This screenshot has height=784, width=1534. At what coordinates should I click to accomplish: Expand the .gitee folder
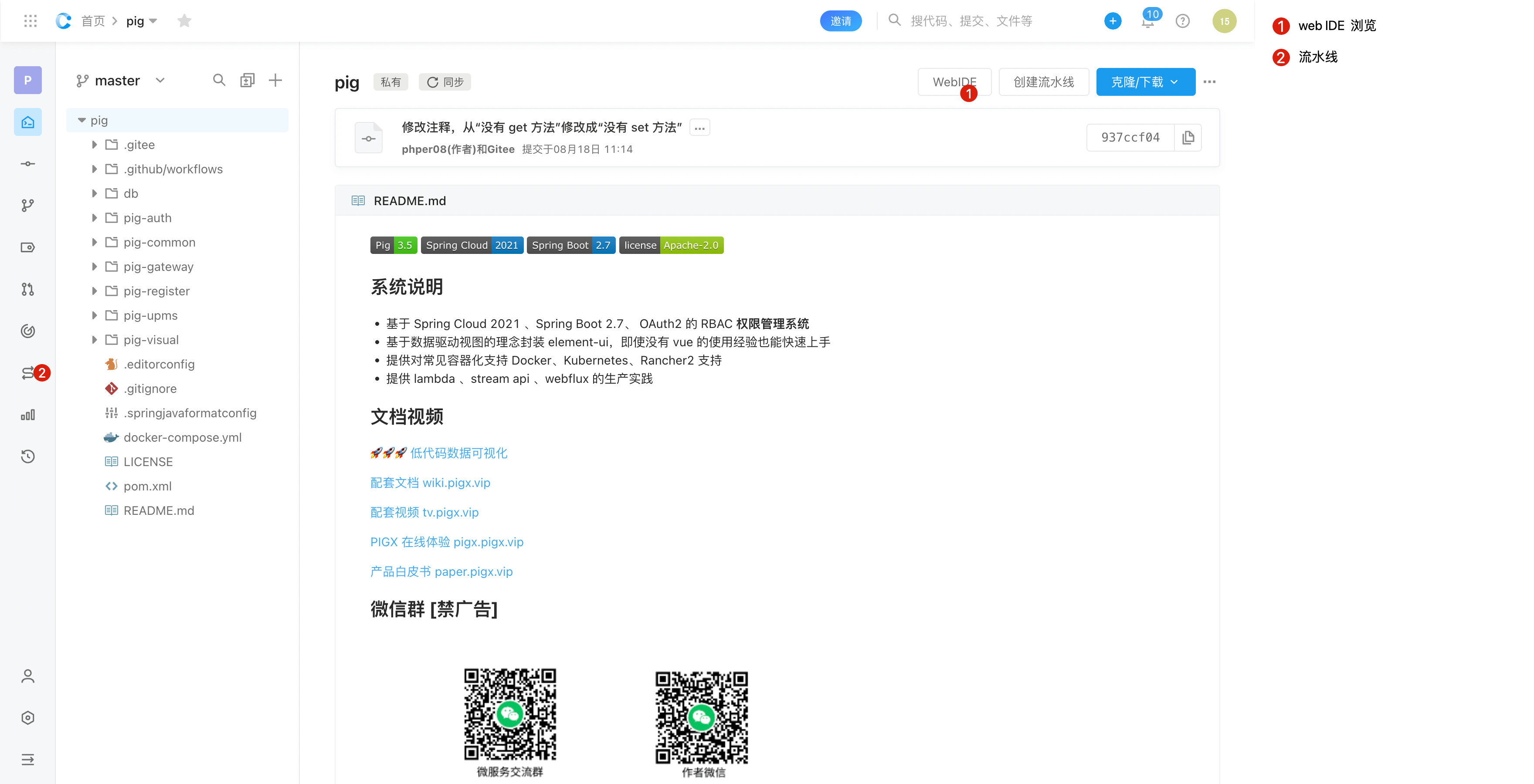94,145
